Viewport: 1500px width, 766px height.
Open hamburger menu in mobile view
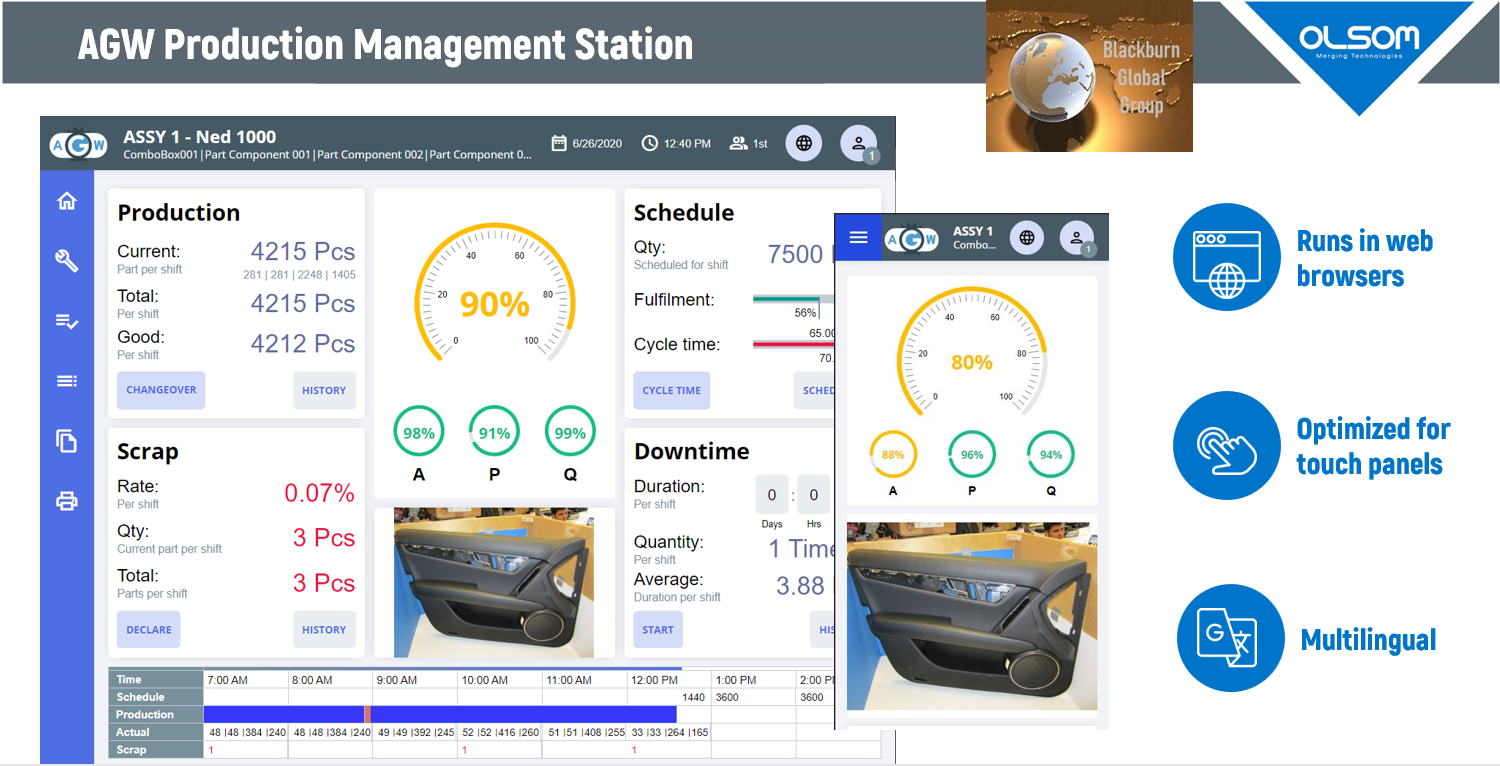(858, 238)
